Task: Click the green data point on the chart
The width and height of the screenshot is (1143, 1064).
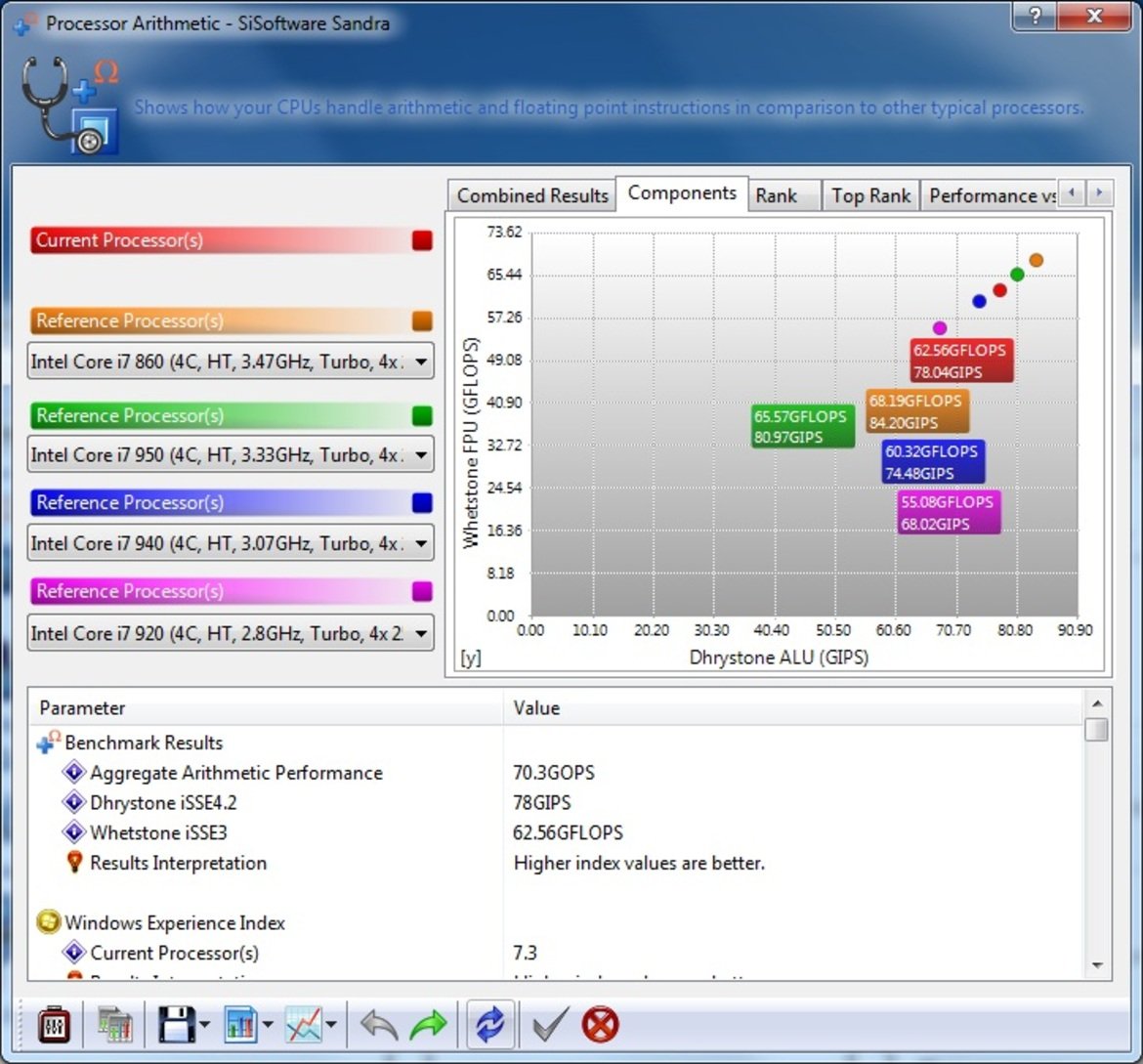Action: click(1017, 275)
